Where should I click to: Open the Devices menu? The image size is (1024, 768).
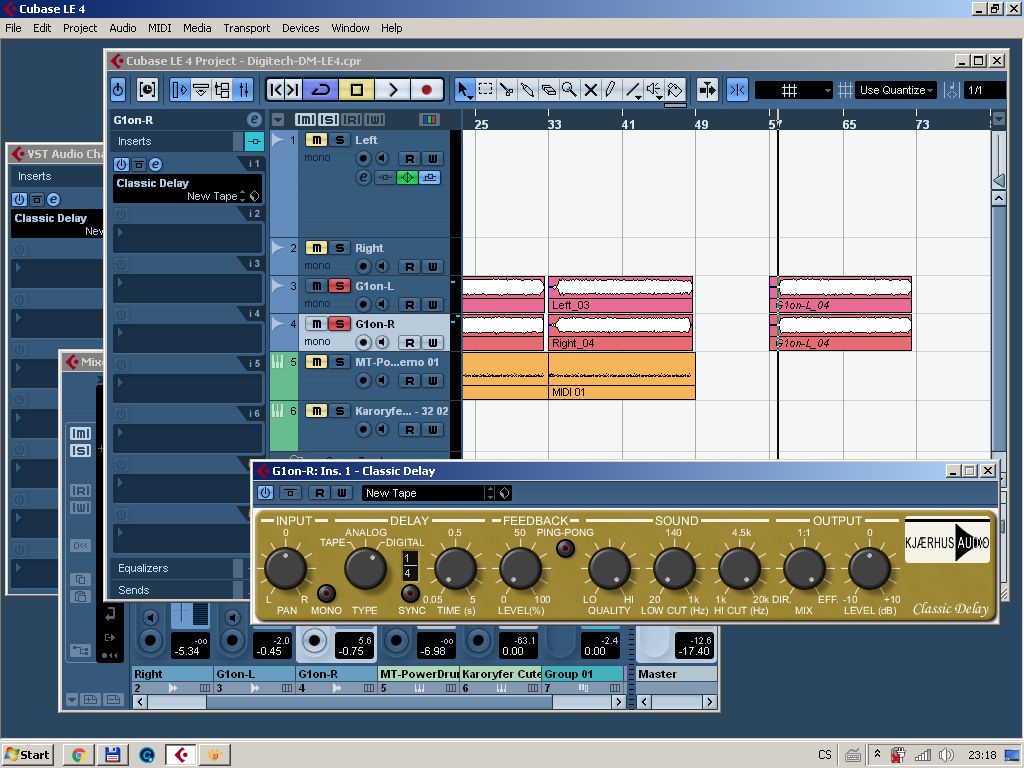coord(300,28)
